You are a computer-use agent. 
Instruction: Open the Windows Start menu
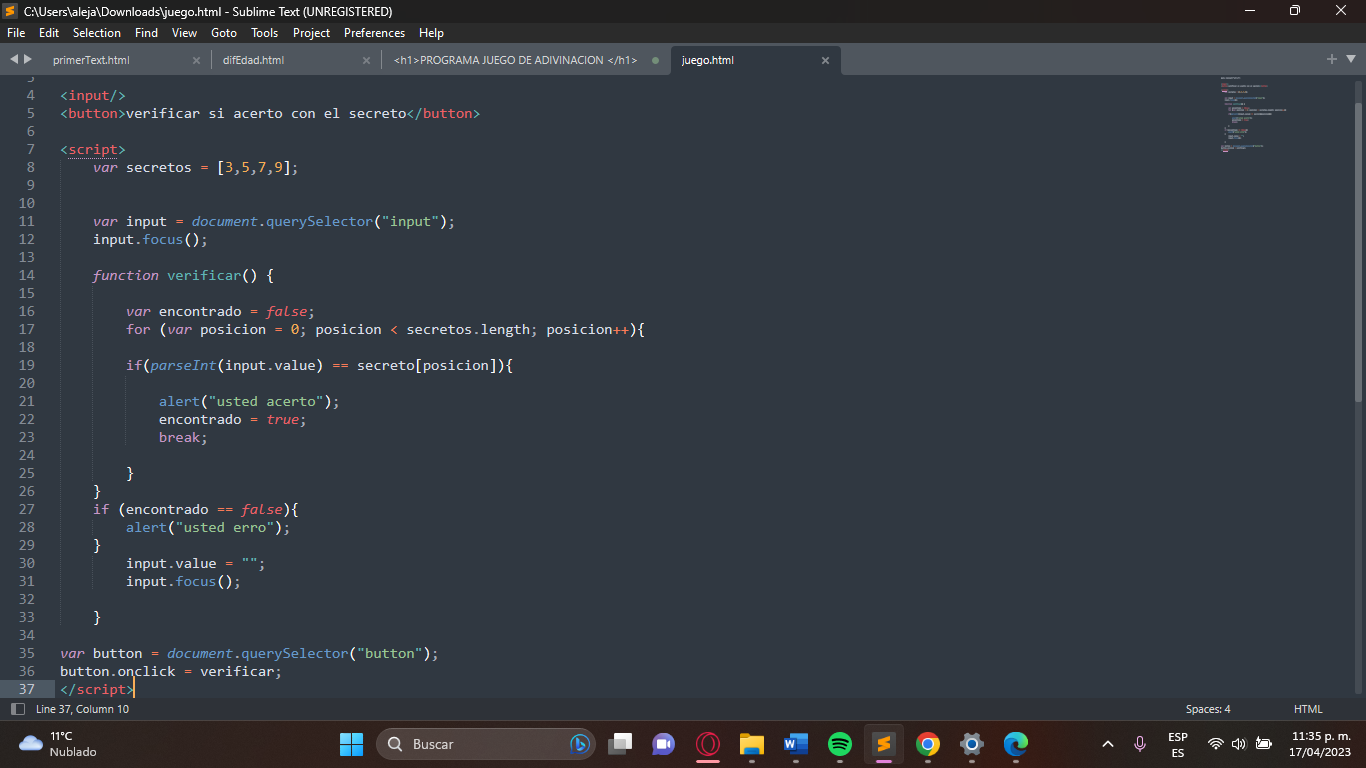pyautogui.click(x=352, y=744)
